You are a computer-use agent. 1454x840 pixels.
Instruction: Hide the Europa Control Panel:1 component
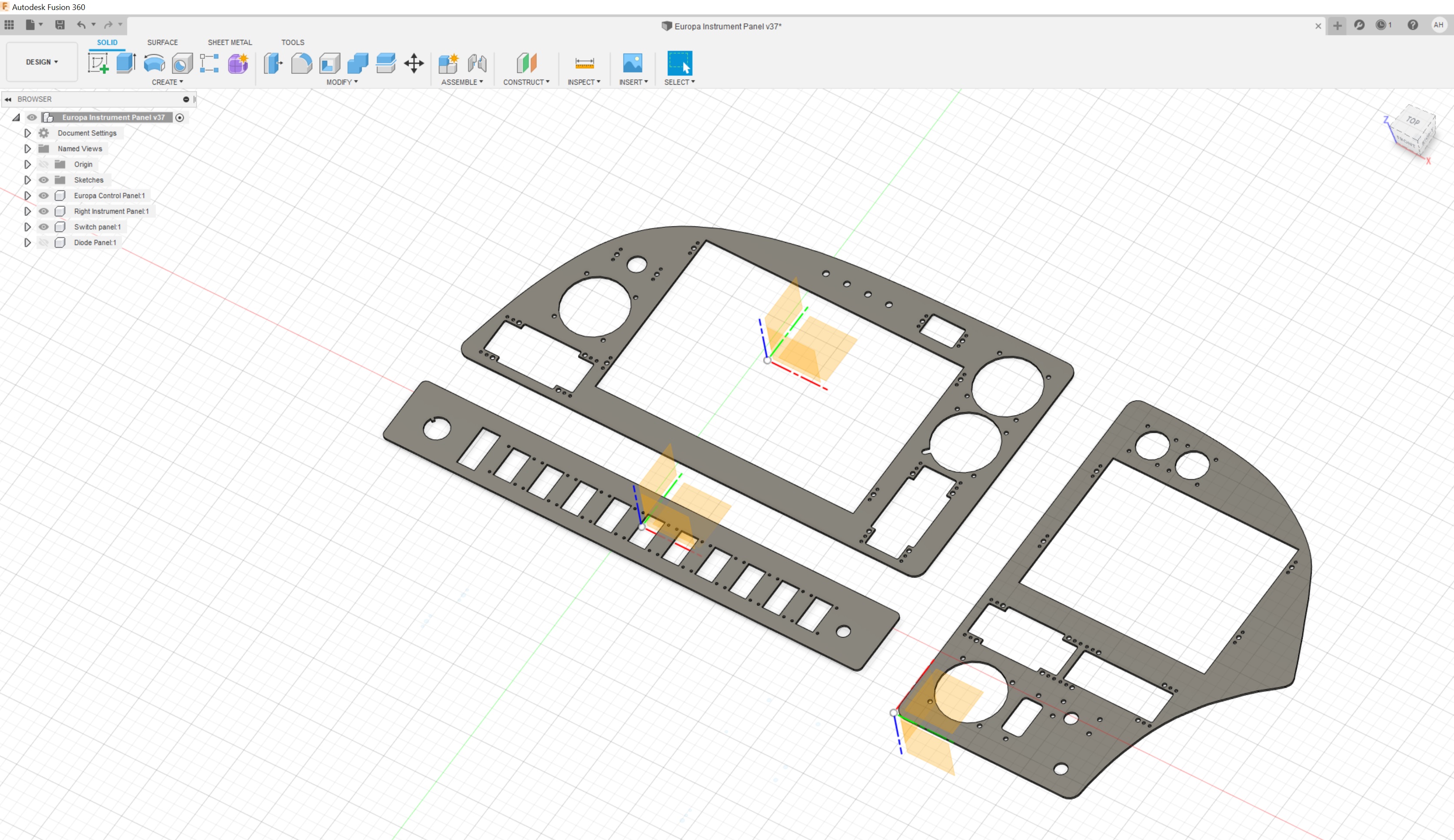(x=44, y=196)
